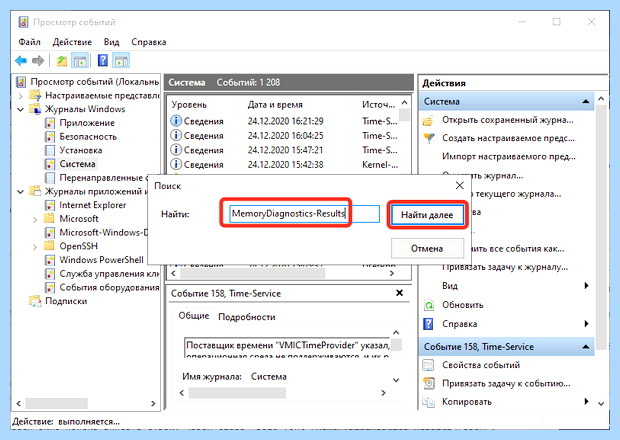Viewport: 620px width, 440px height.
Task: Collapse Журналы Windows node
Action: (21, 109)
